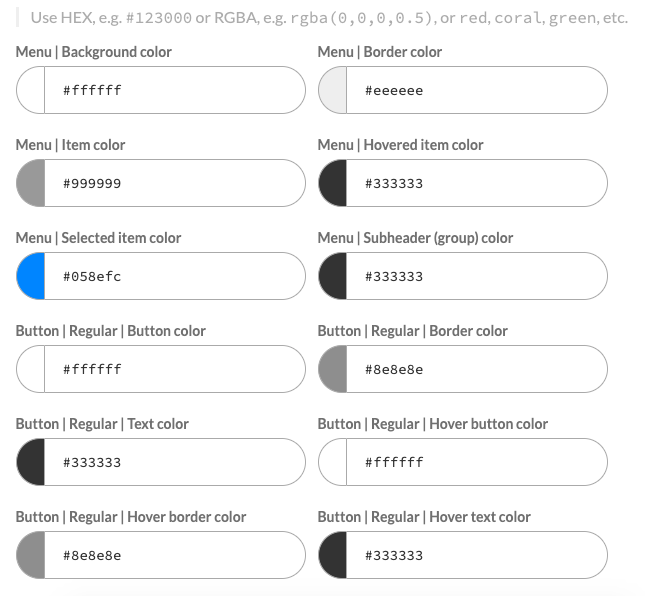
Task: Click the blue Selected item color swatch
Action: [x=32, y=276]
